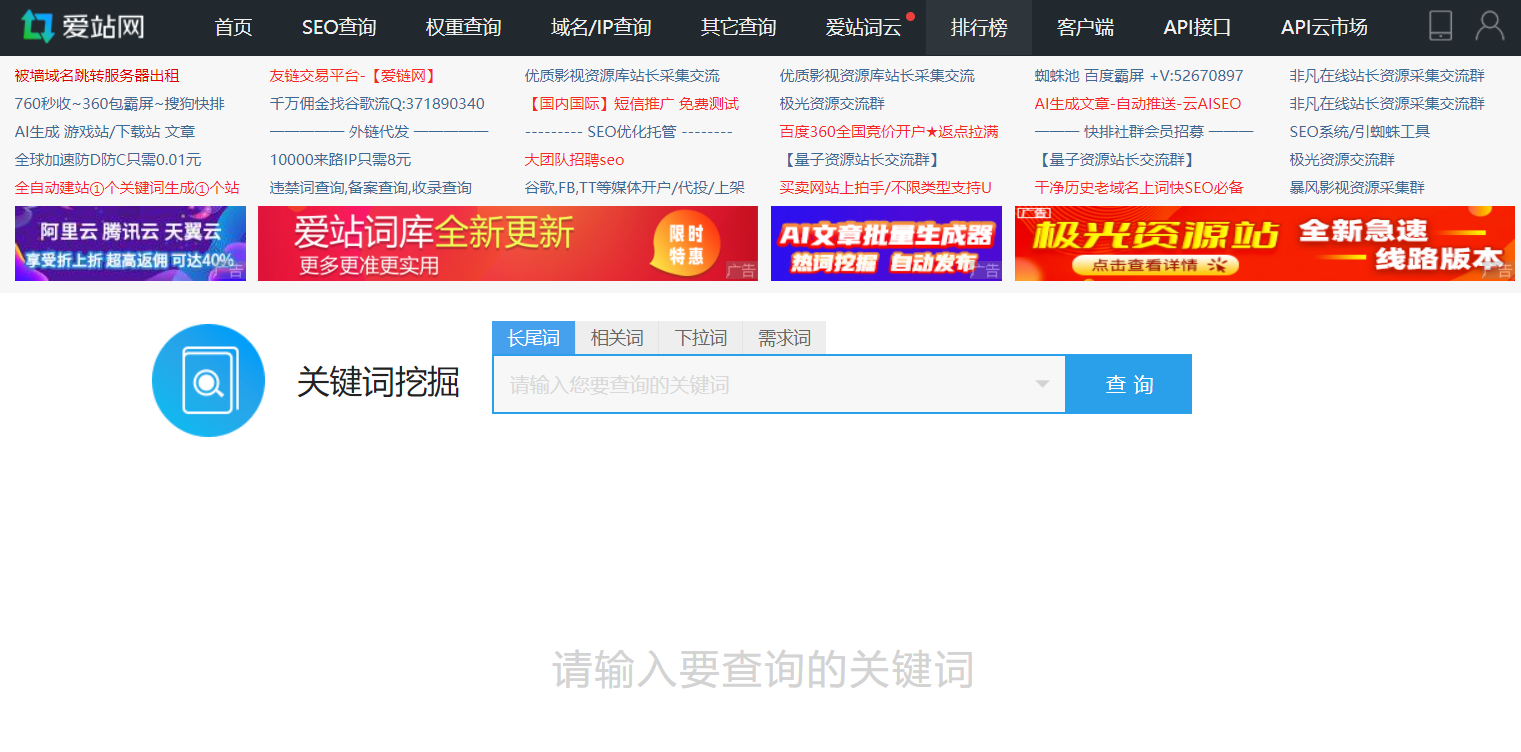Click the 爱站网 logo

83,27
